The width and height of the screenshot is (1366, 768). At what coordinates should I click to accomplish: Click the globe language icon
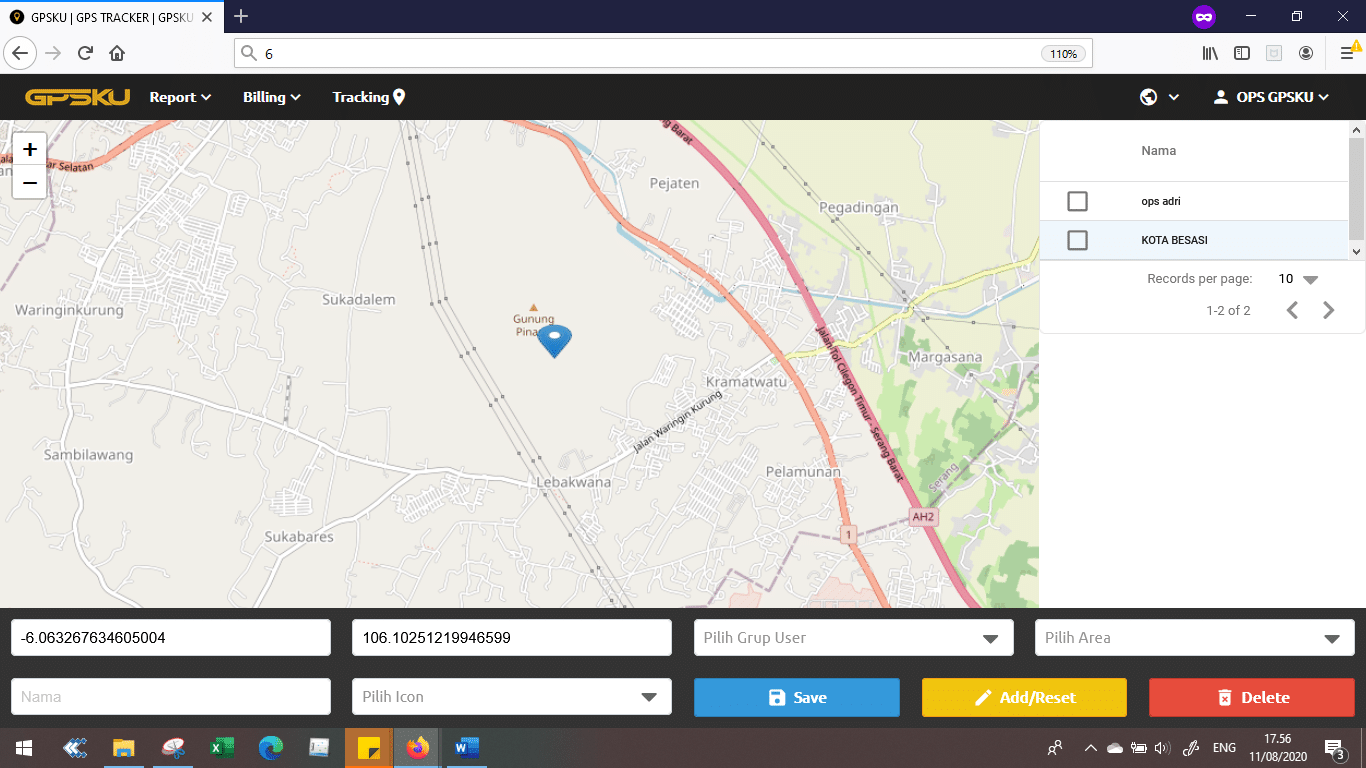click(x=1149, y=97)
